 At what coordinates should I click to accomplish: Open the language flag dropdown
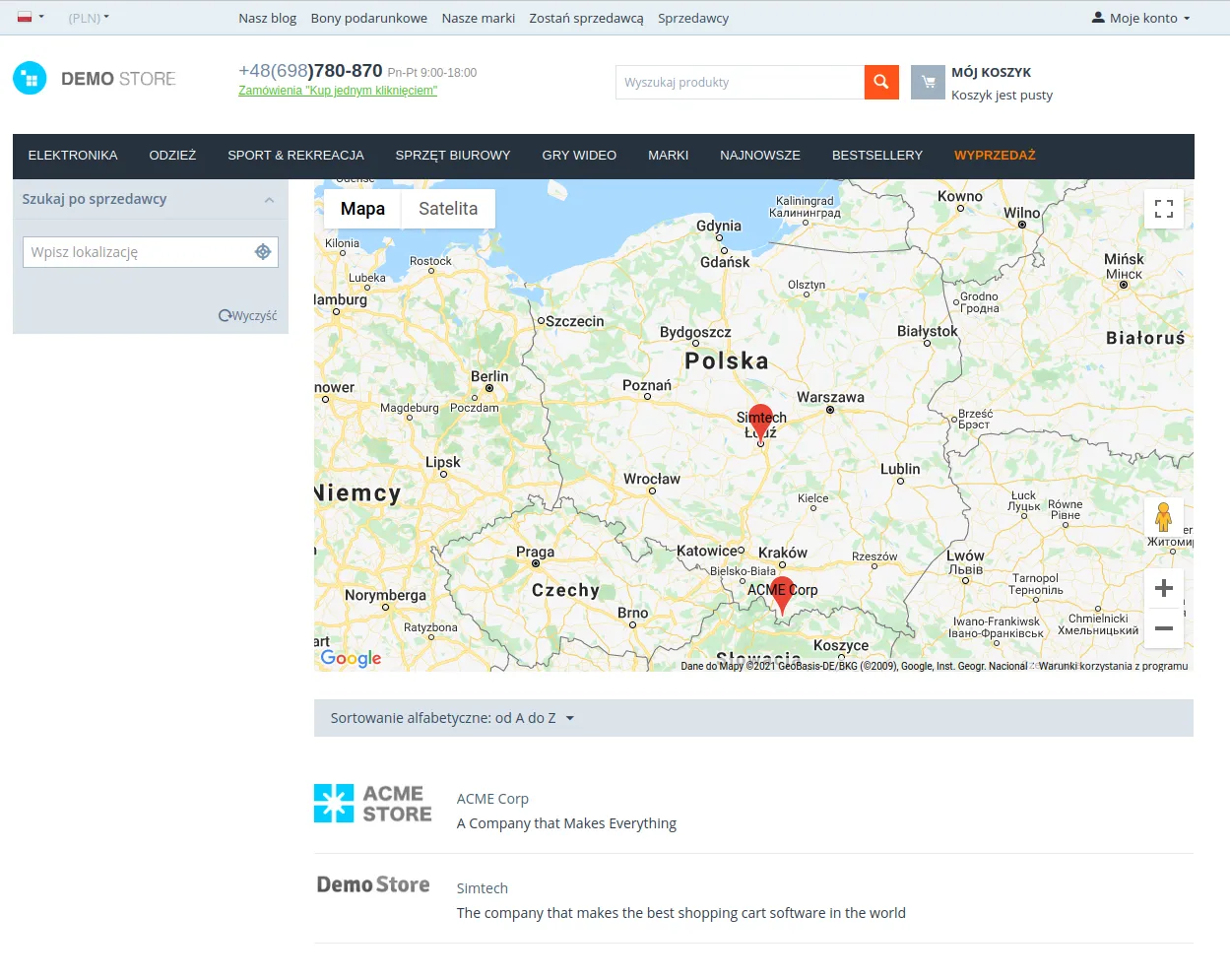point(31,17)
